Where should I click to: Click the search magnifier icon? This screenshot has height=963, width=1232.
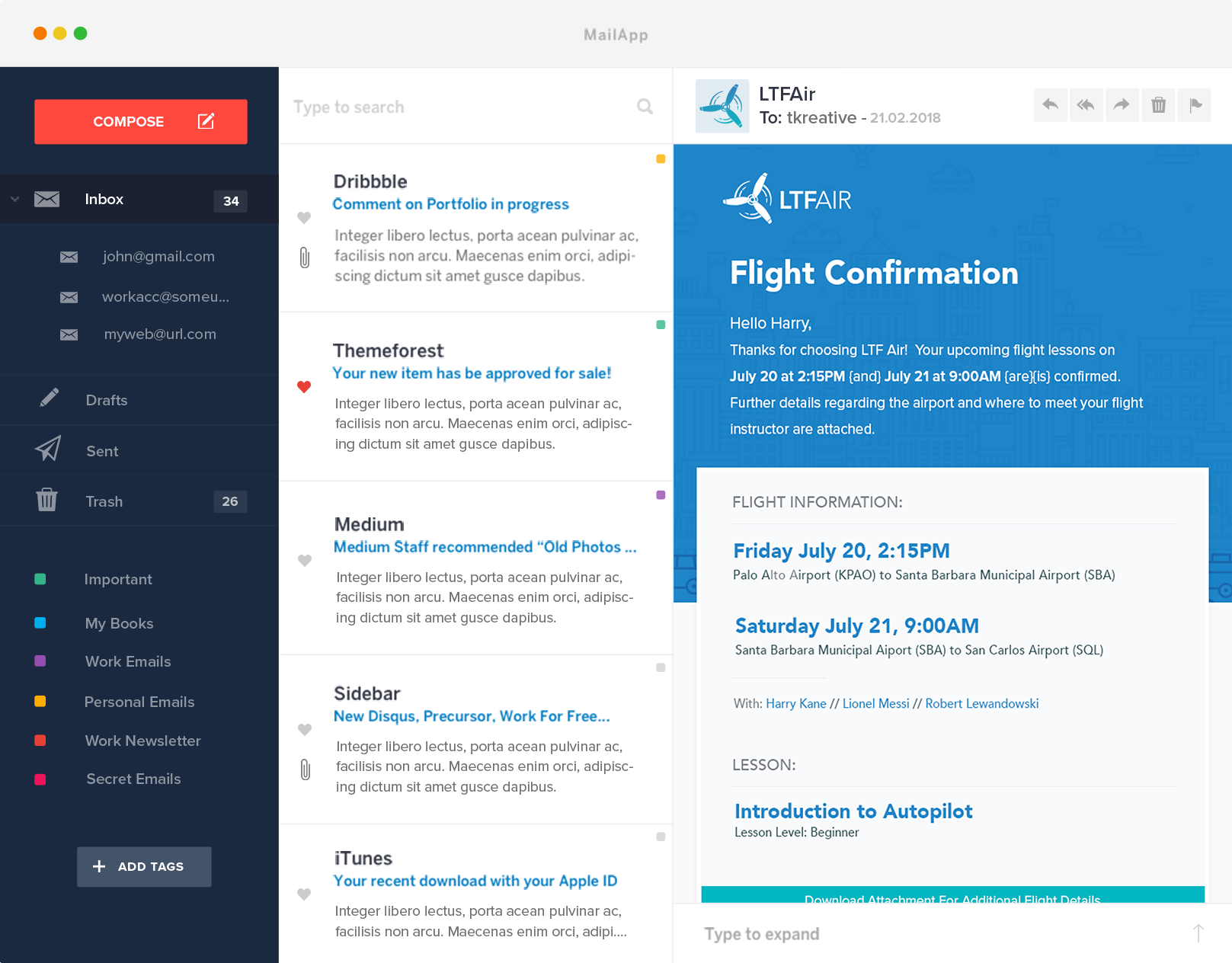pyautogui.click(x=645, y=107)
